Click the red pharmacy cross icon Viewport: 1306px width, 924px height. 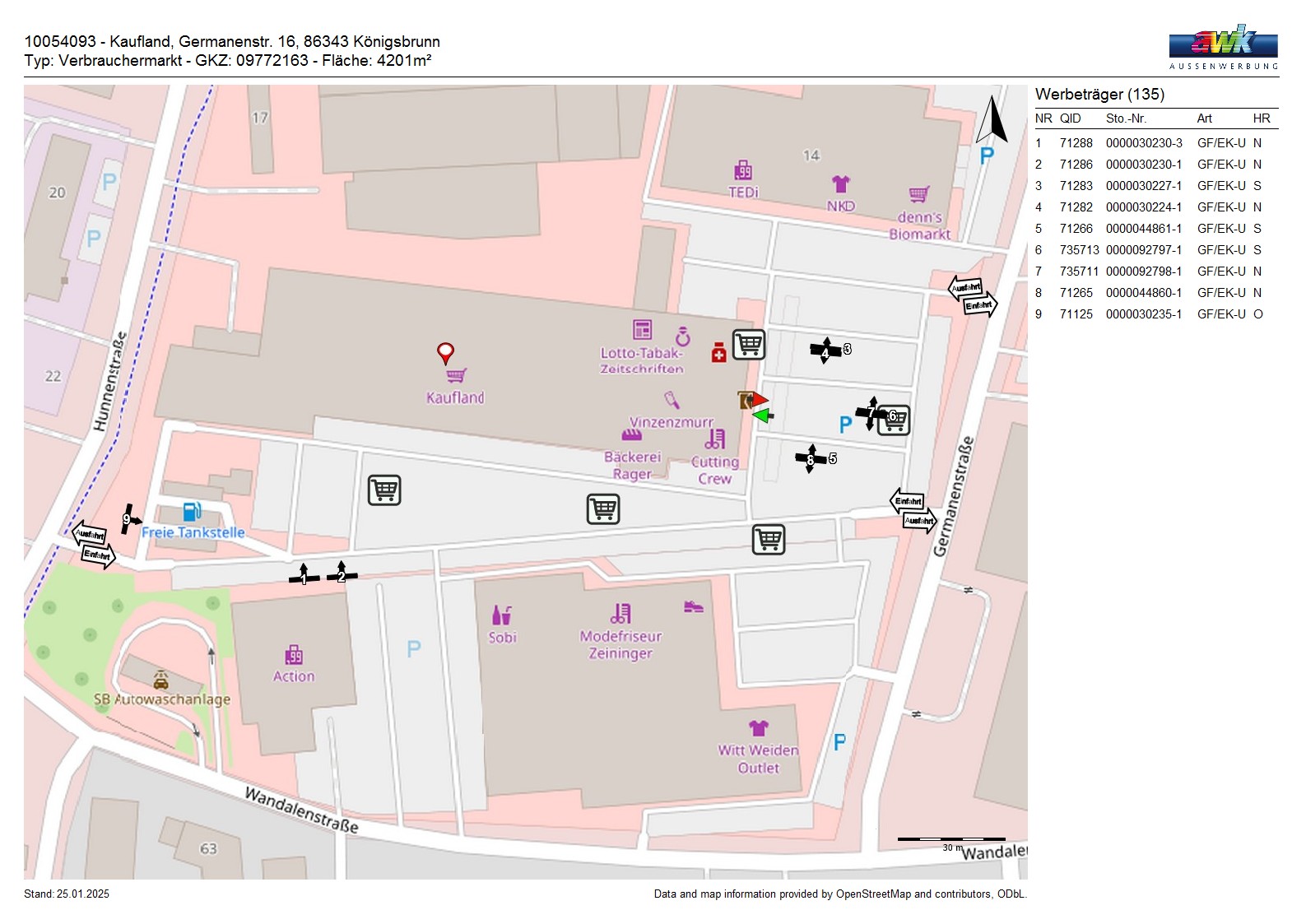coord(718,352)
